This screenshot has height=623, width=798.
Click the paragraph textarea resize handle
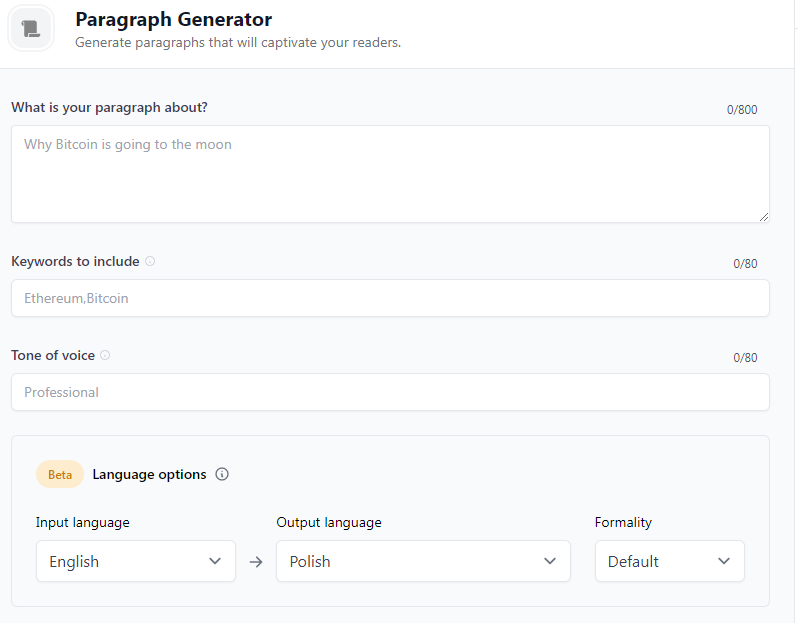764,216
